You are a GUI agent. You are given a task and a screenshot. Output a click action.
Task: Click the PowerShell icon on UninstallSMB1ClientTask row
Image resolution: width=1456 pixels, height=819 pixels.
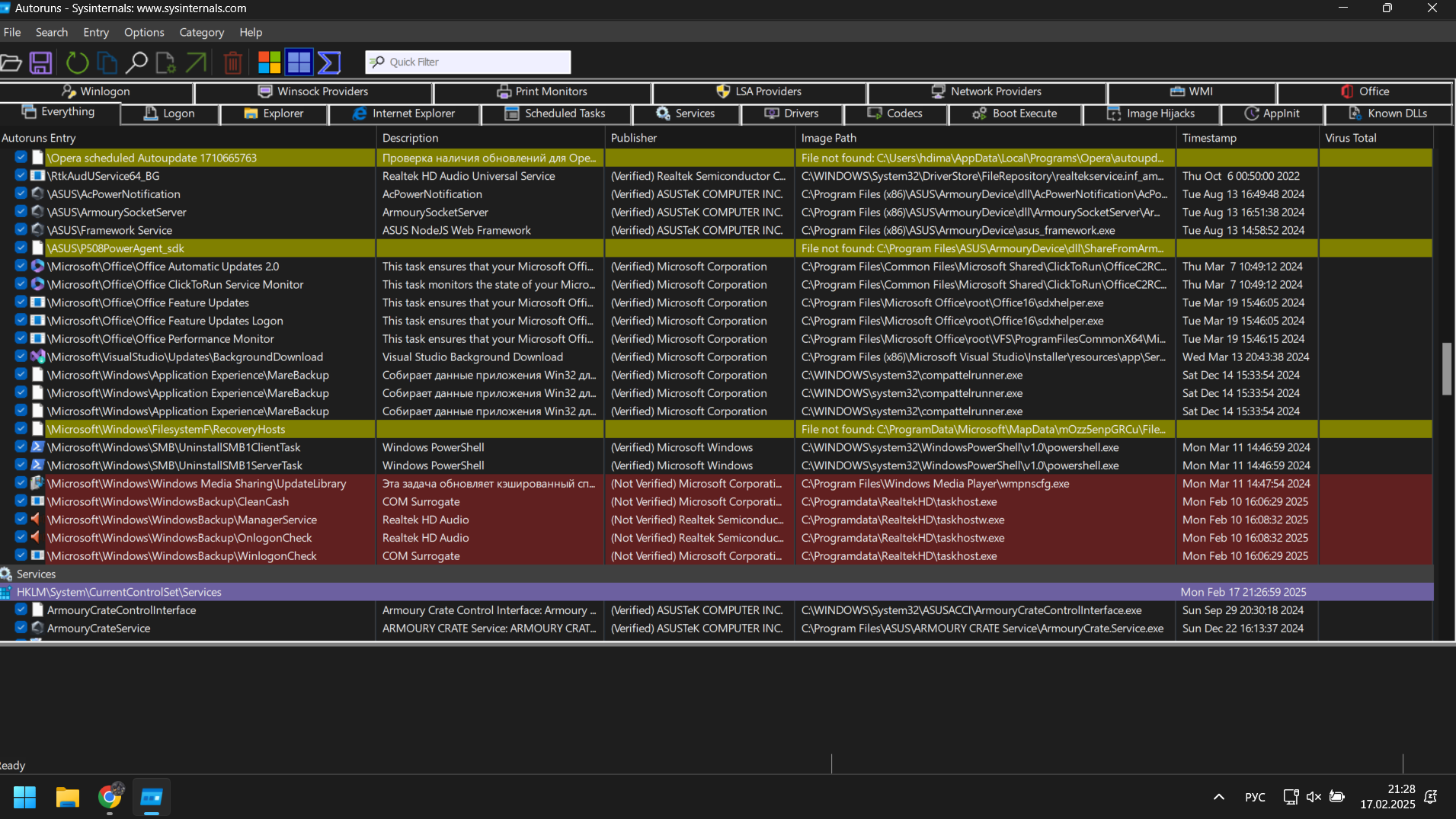tap(37, 447)
